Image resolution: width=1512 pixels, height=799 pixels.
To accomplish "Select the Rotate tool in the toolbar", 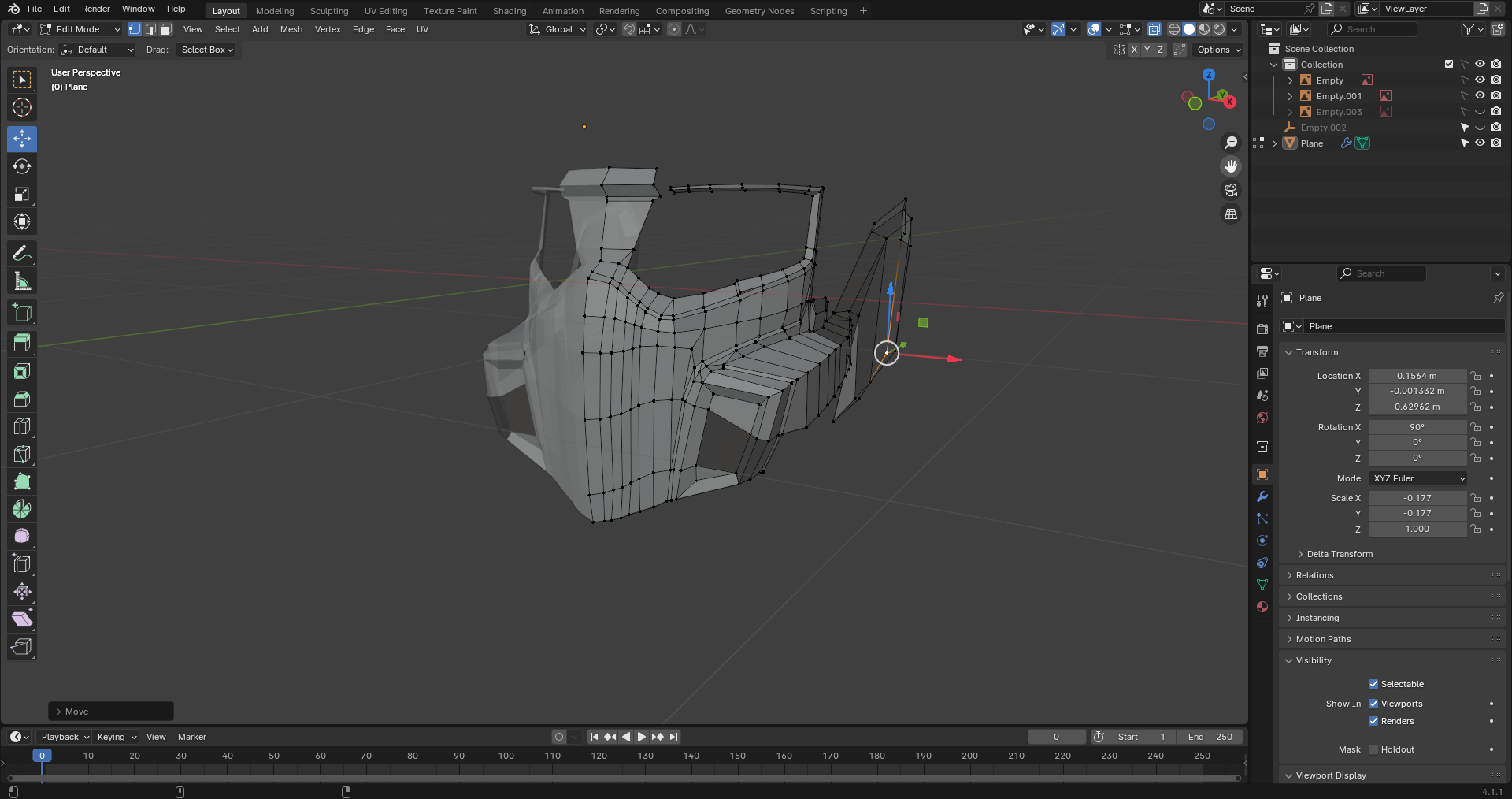I will (x=22, y=166).
